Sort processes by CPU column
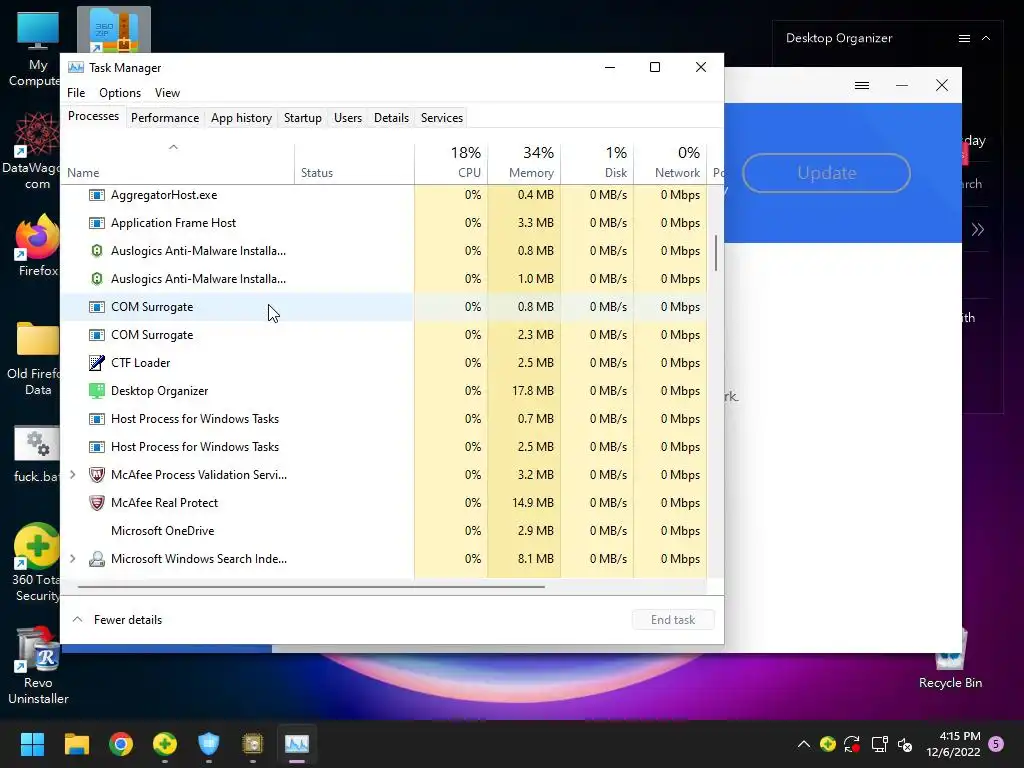 tap(451, 164)
